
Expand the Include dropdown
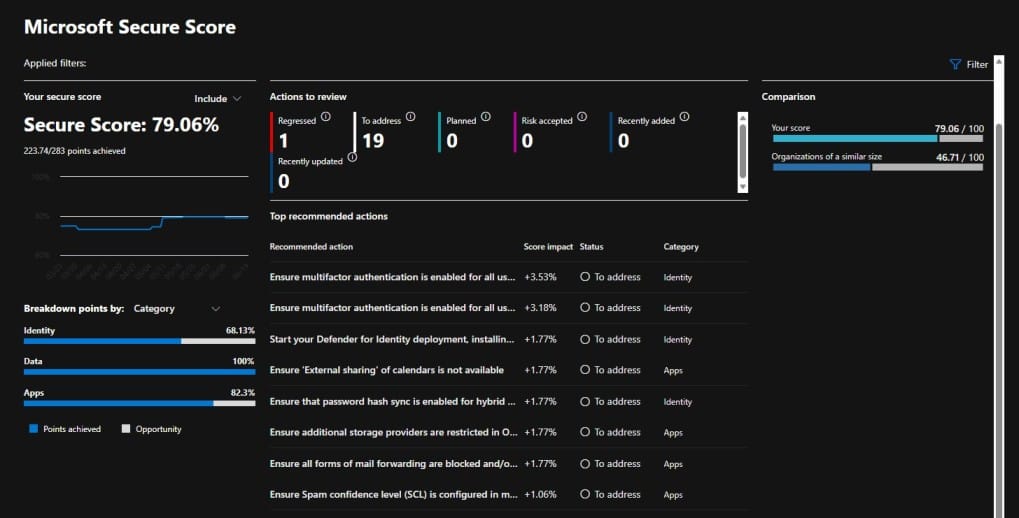click(218, 99)
